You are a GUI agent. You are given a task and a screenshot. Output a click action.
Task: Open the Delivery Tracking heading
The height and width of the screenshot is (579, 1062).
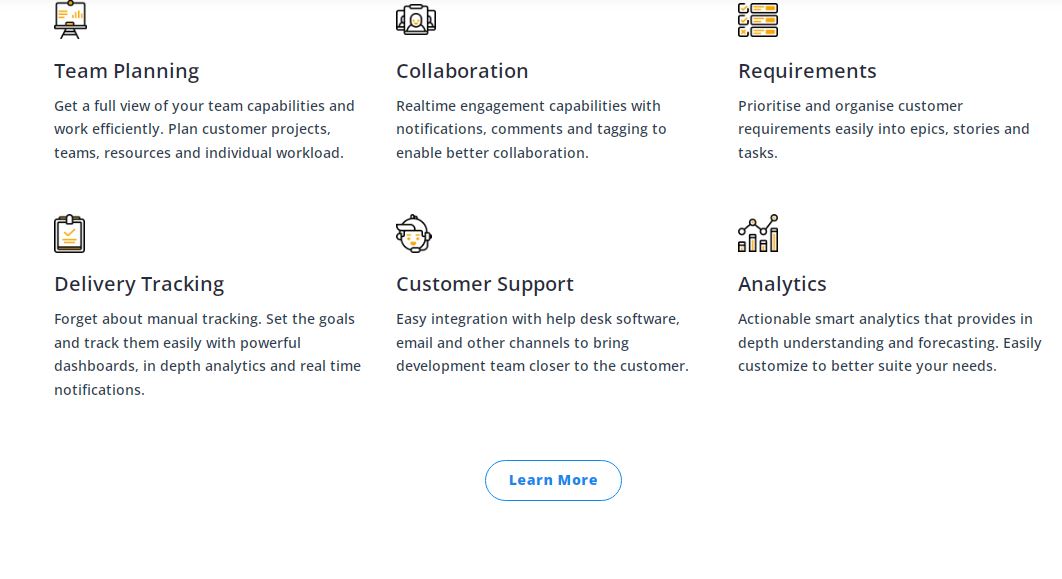point(139,284)
